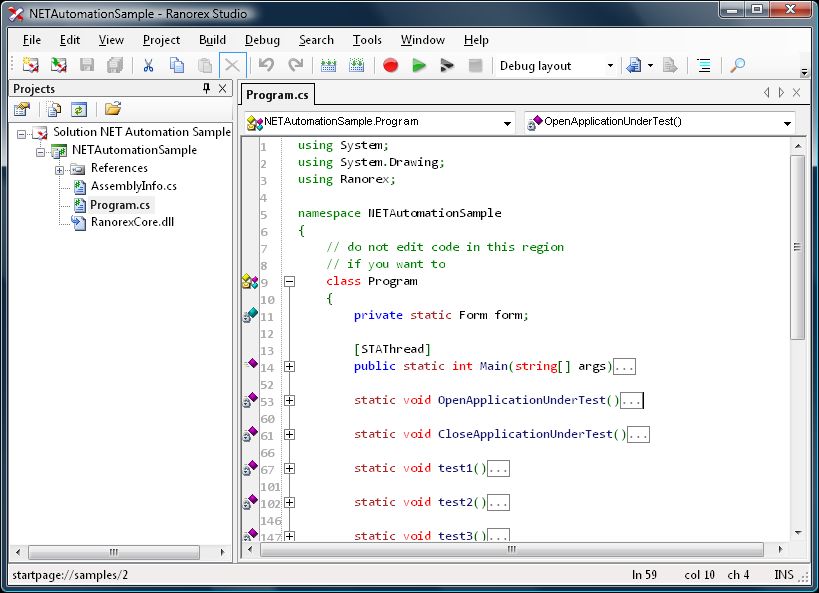The height and width of the screenshot is (593, 819).
Task: Expand the References folder node
Action: [x=60, y=170]
